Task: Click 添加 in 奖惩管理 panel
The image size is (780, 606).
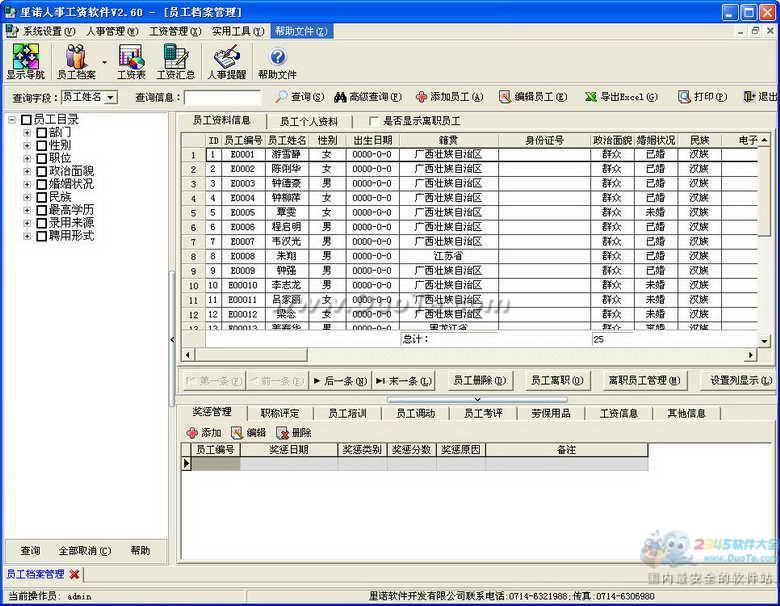Action: point(203,432)
